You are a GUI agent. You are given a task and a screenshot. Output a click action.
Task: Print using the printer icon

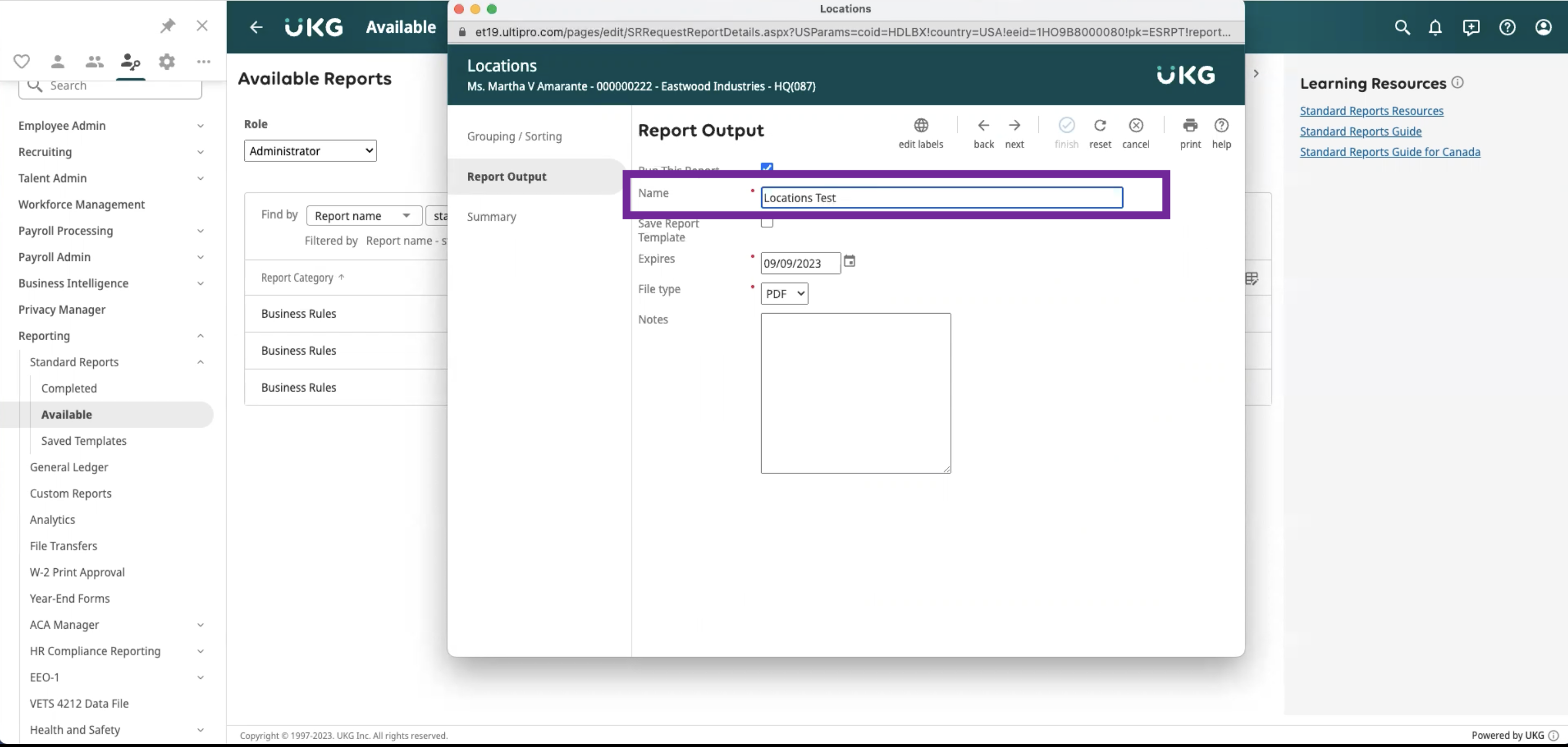[x=1190, y=126]
